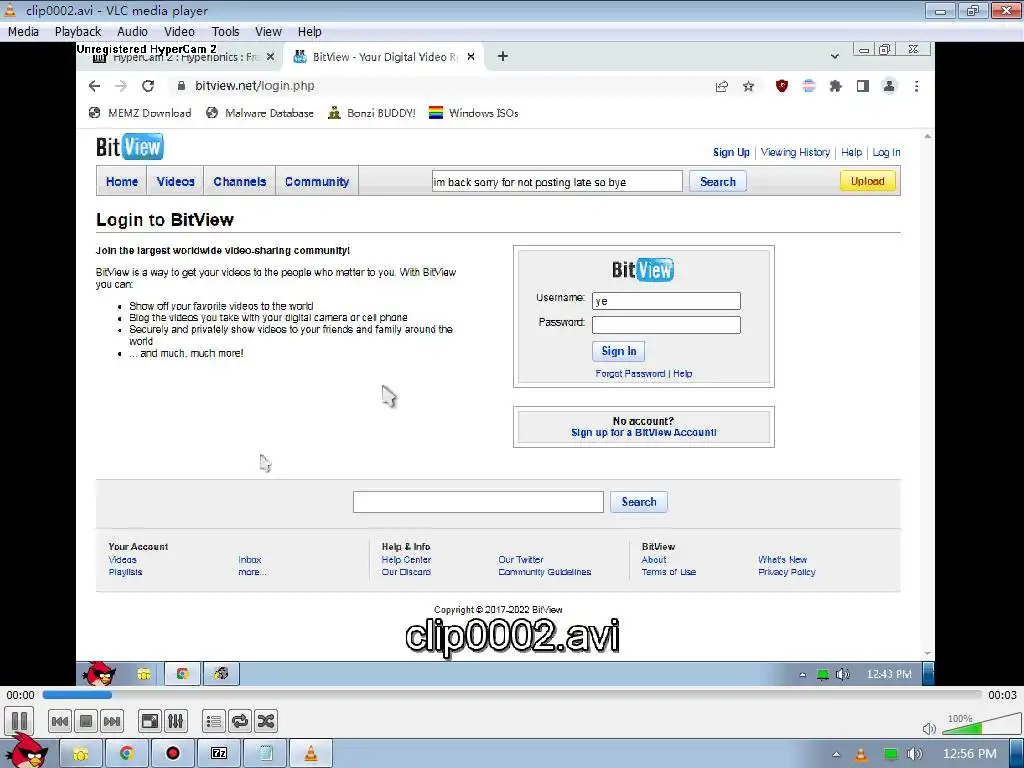Open 7-Zip from the taskbar
The image size is (1024, 768).
point(219,754)
